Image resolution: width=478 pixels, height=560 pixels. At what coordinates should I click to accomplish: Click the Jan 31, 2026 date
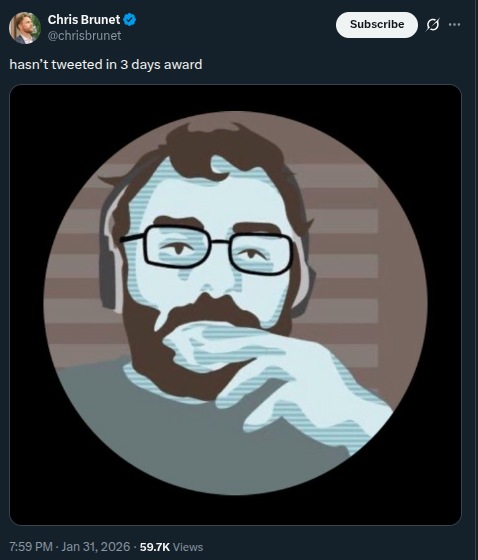[x=96, y=547]
